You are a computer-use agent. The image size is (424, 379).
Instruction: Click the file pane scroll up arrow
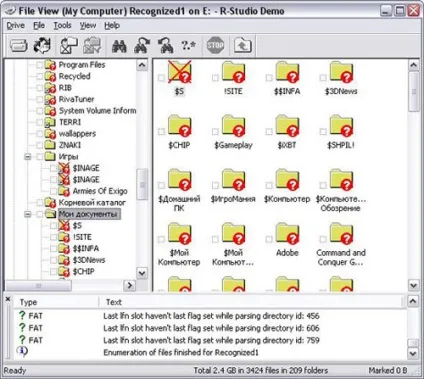click(x=414, y=65)
